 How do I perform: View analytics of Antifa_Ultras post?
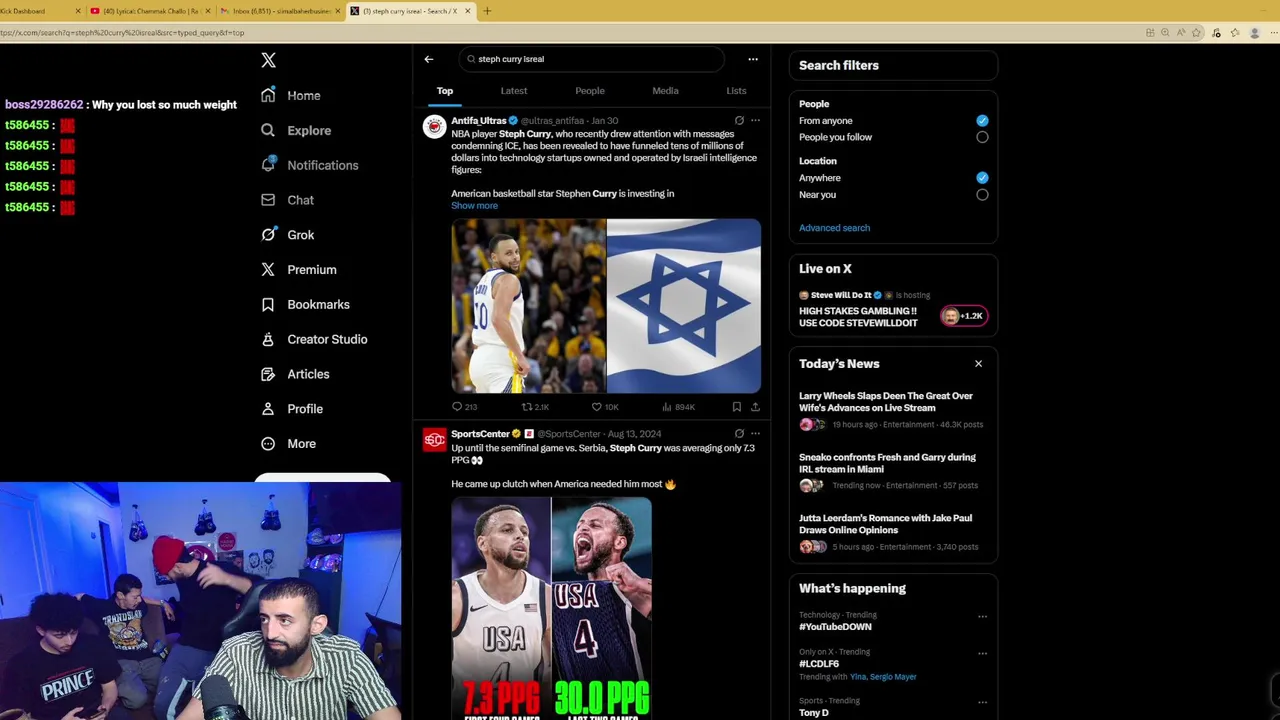coord(678,407)
